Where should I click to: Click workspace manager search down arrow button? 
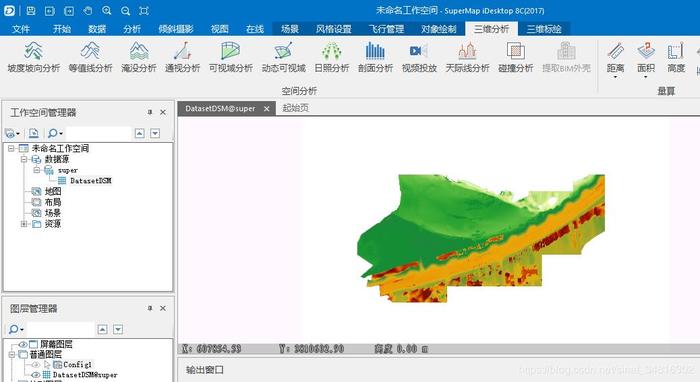[155, 133]
